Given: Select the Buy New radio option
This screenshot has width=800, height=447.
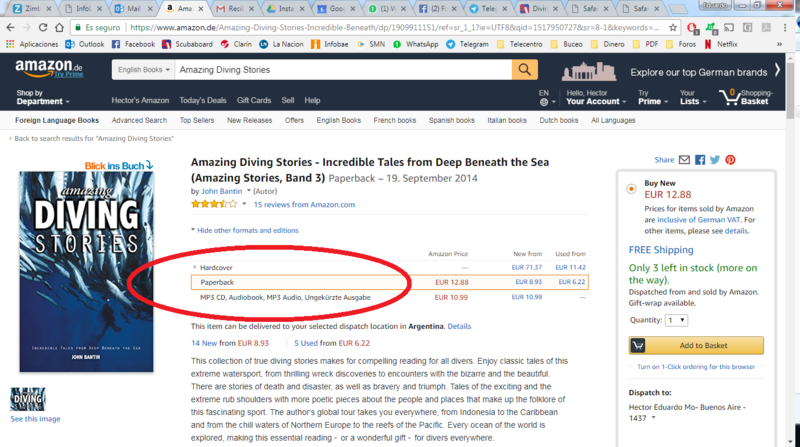Looking at the screenshot, I should (x=631, y=187).
